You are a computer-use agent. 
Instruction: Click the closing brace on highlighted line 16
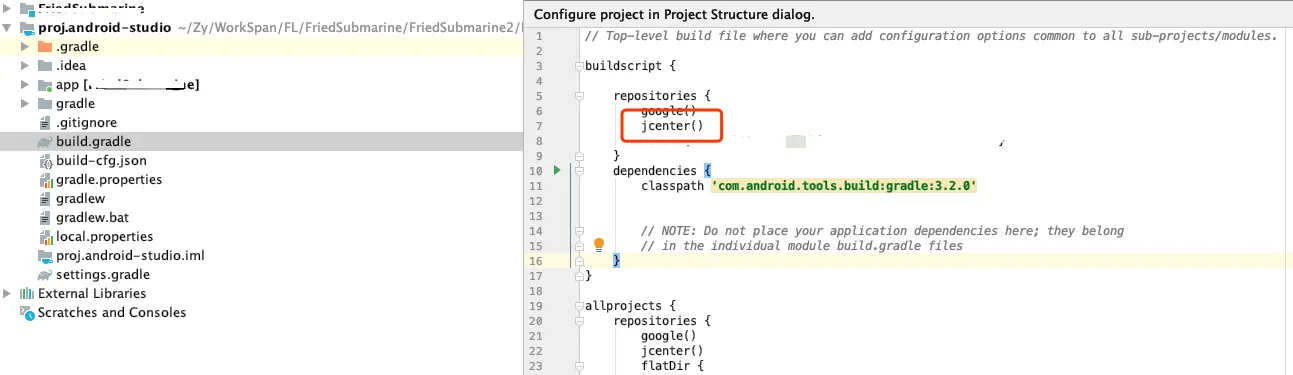pyautogui.click(x=617, y=261)
